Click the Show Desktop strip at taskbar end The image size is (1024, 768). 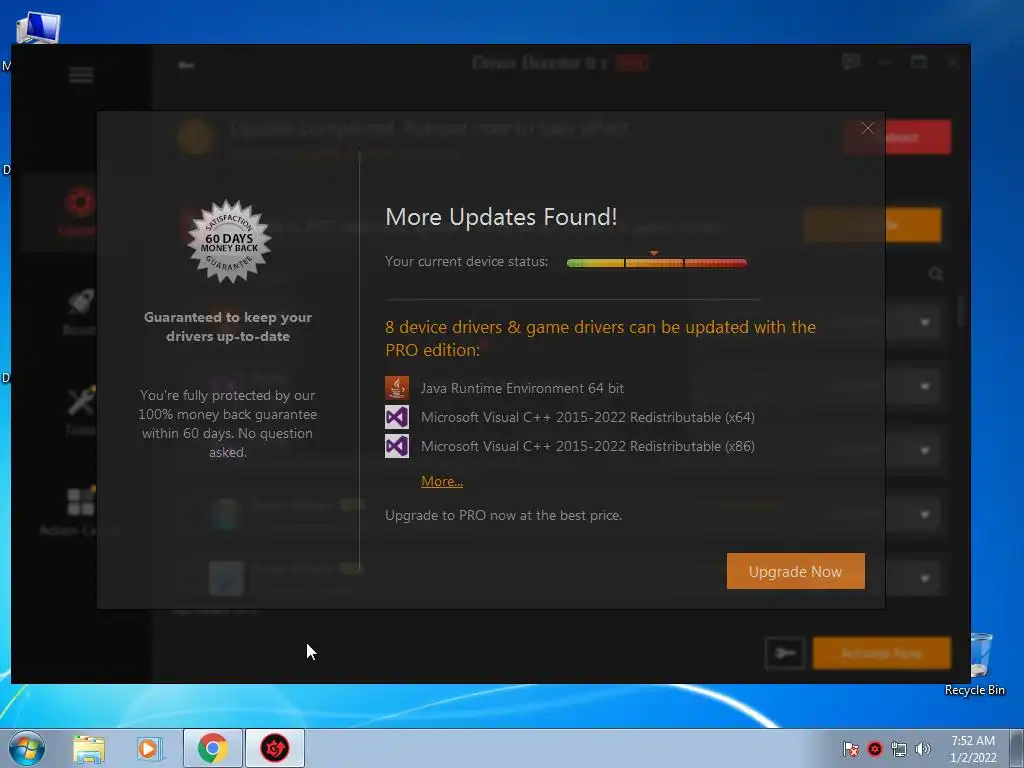(x=1017, y=748)
